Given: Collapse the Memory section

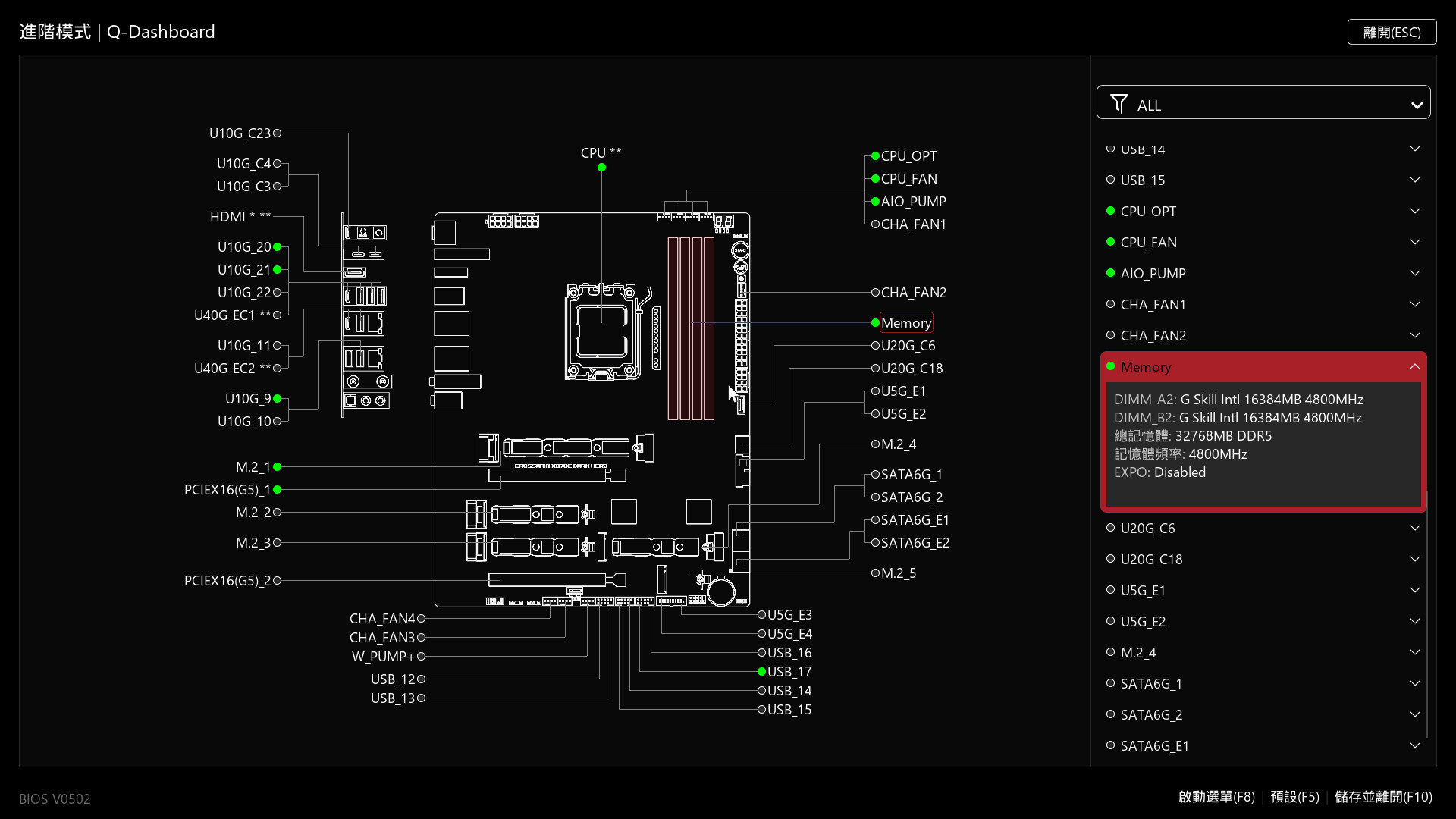Looking at the screenshot, I should click(1414, 367).
